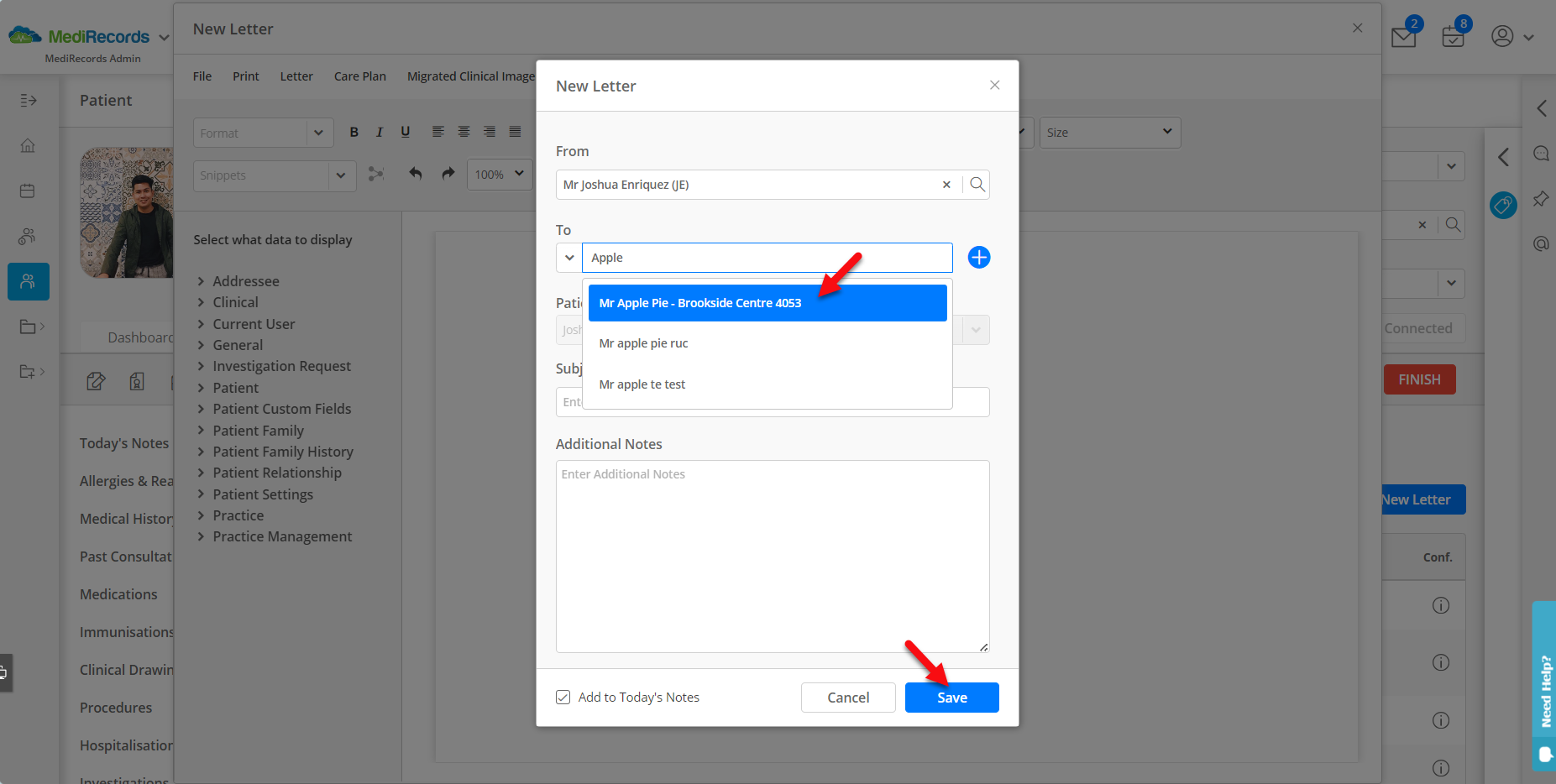Click the patient photo thumbnail
The height and width of the screenshot is (784, 1556).
[126, 212]
